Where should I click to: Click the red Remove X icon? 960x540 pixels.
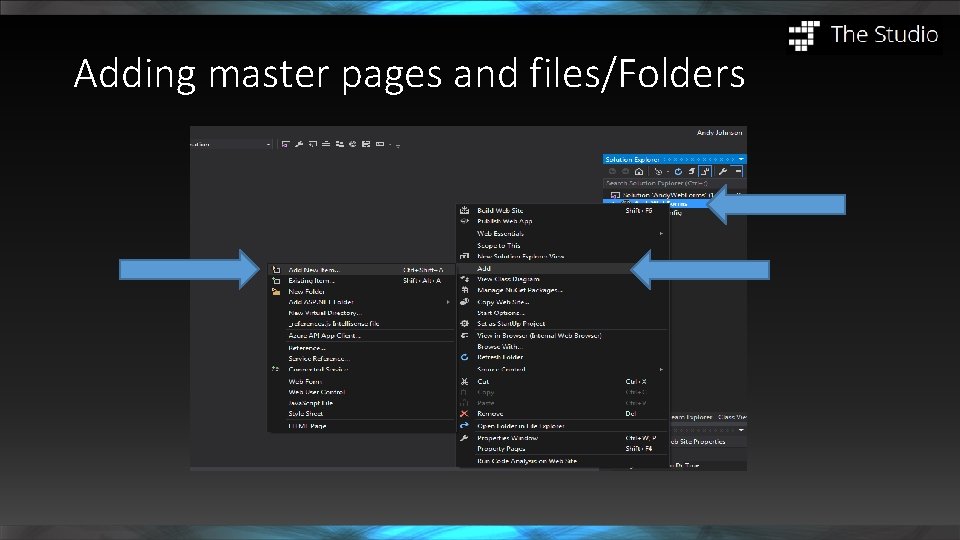click(x=465, y=413)
